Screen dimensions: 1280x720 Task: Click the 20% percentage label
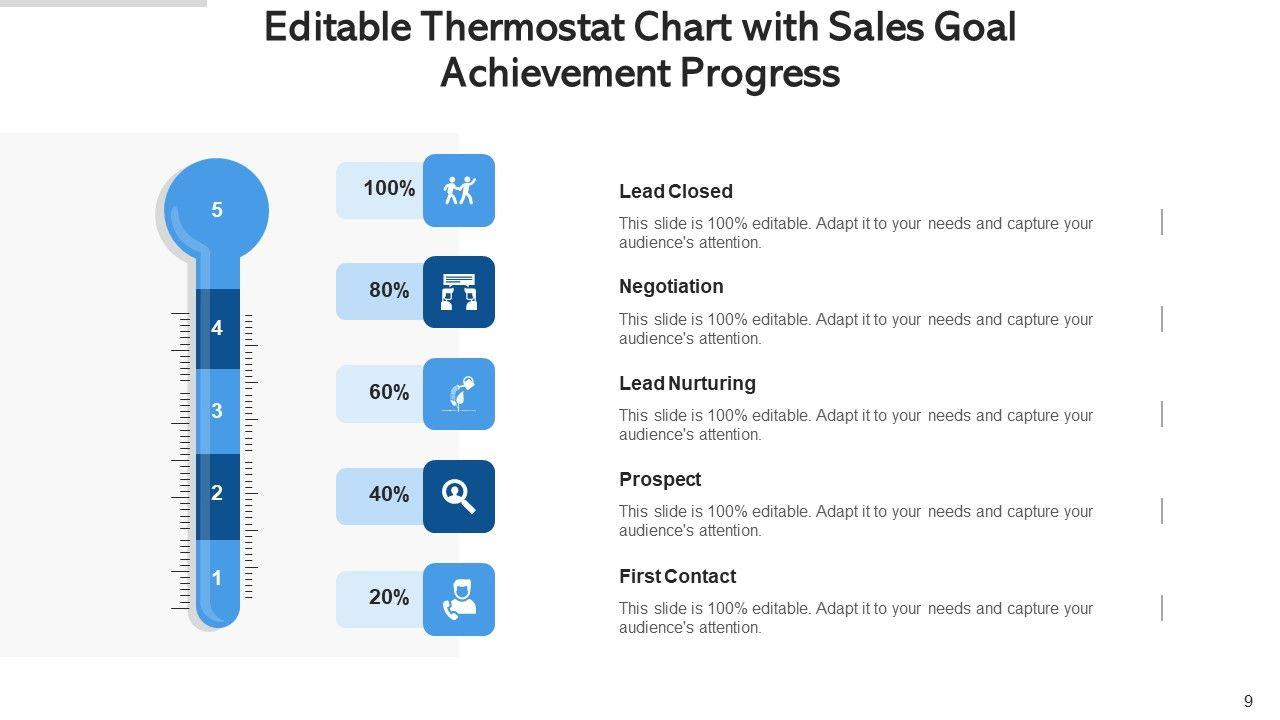tap(389, 597)
